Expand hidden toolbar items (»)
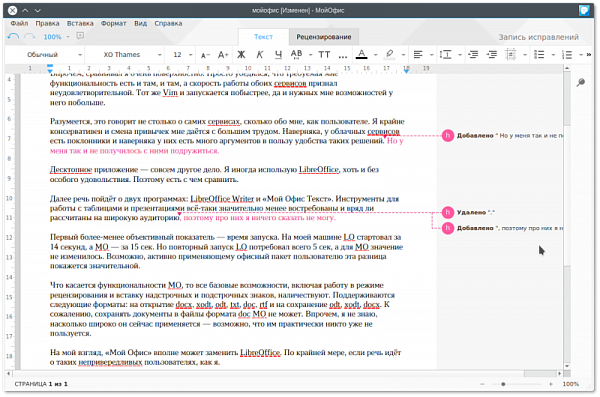This screenshot has height=397, width=600. tap(589, 55)
